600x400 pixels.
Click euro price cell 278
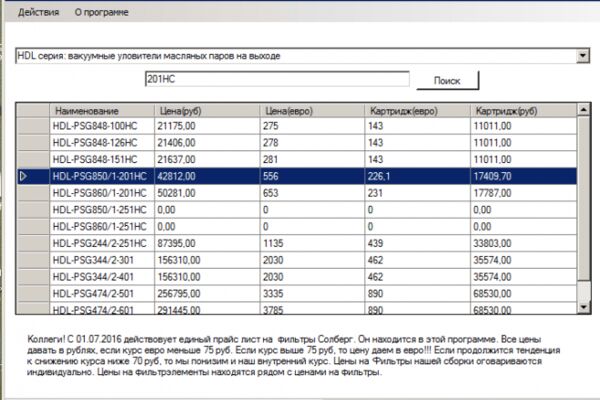(x=312, y=143)
